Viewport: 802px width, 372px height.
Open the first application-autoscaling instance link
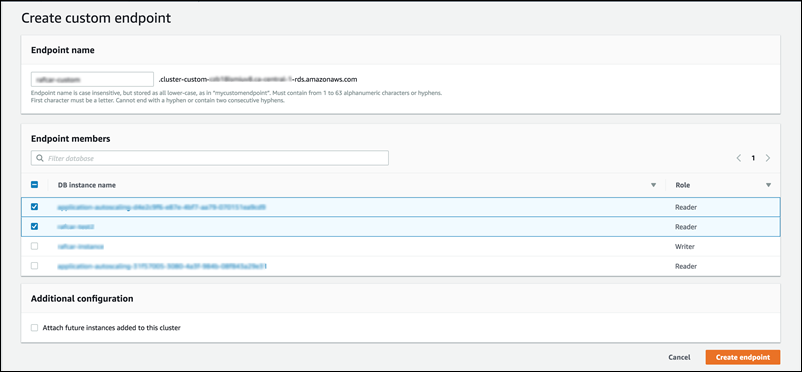[x=162, y=207]
